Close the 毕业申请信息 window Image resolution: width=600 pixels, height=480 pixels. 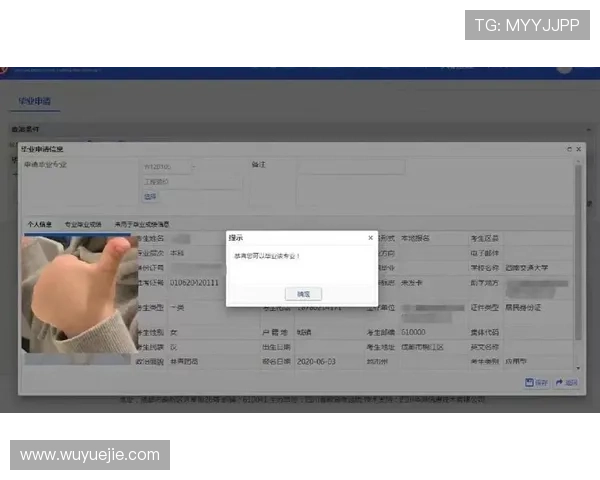tap(578, 149)
